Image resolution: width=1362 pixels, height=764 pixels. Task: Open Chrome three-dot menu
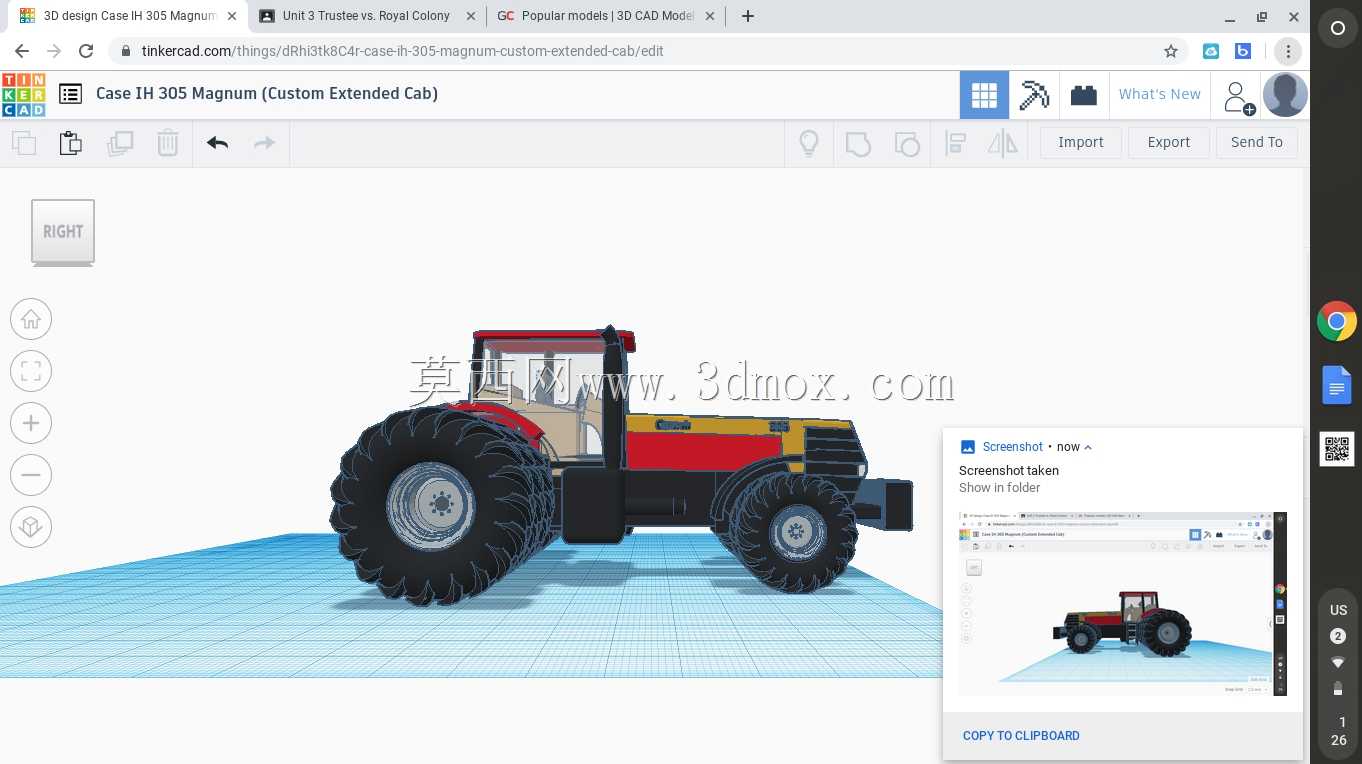[x=1288, y=51]
